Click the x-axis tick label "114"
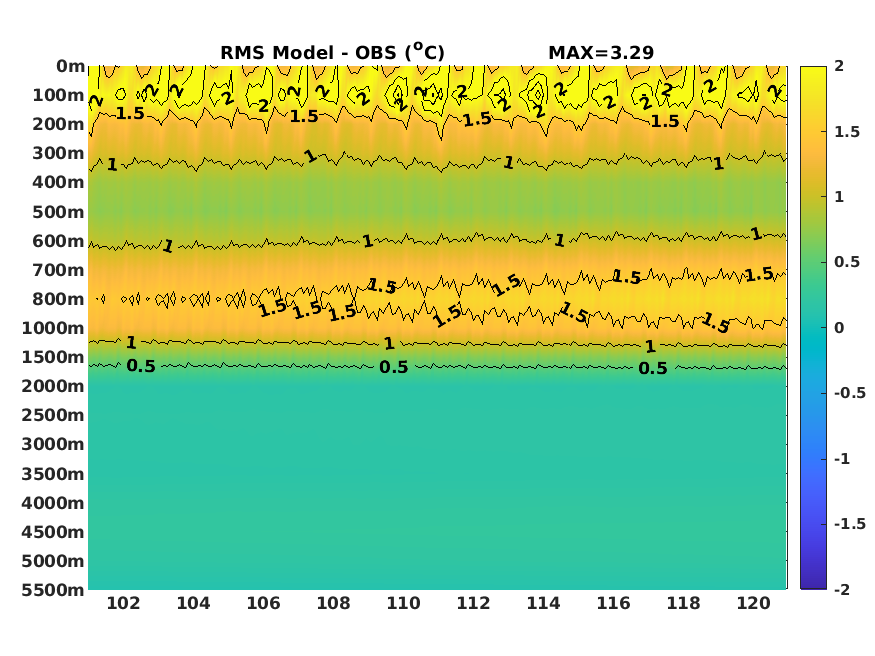The width and height of the screenshot is (875, 656). [x=544, y=603]
